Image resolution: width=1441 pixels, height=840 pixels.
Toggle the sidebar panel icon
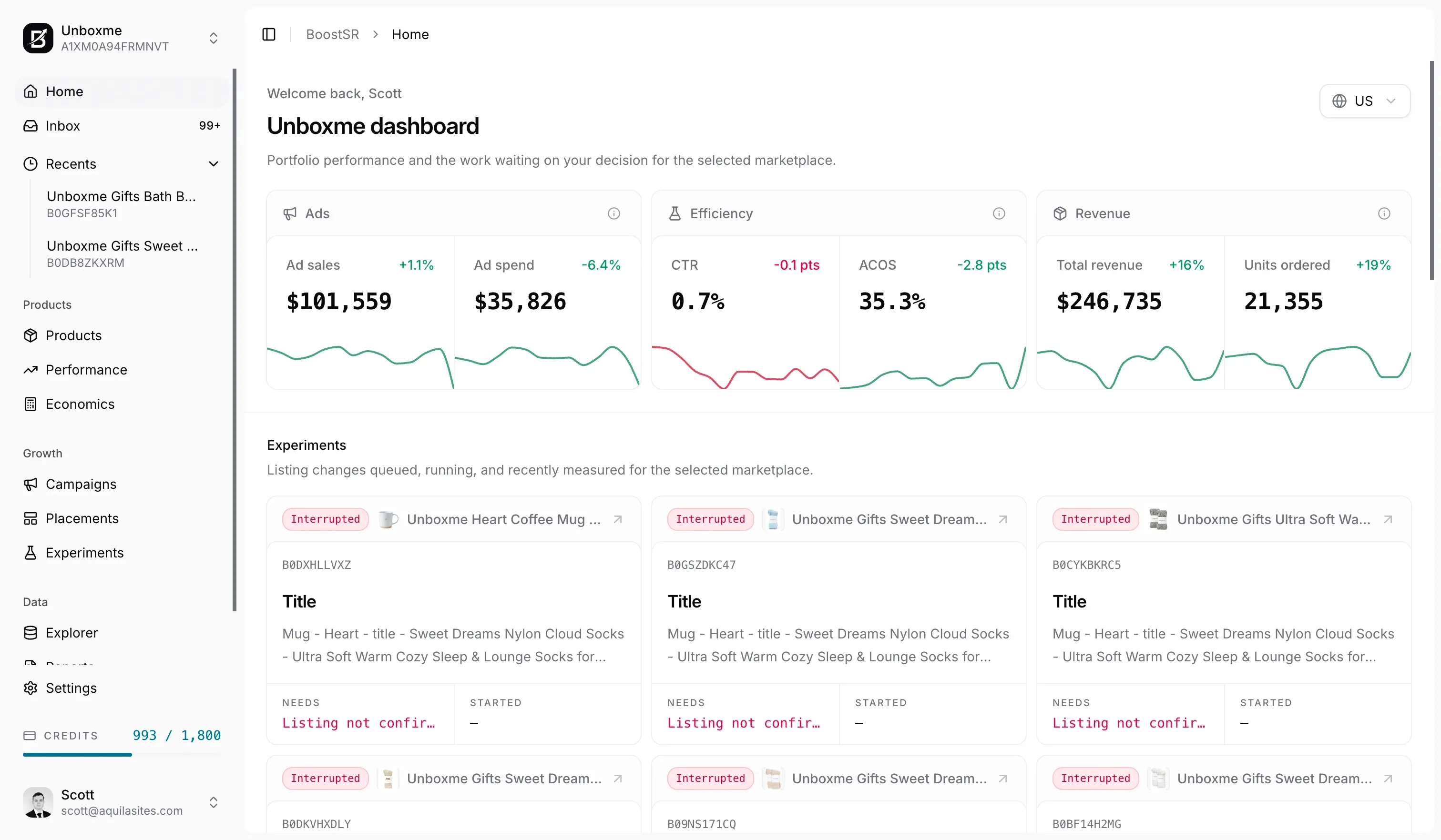[269, 34]
